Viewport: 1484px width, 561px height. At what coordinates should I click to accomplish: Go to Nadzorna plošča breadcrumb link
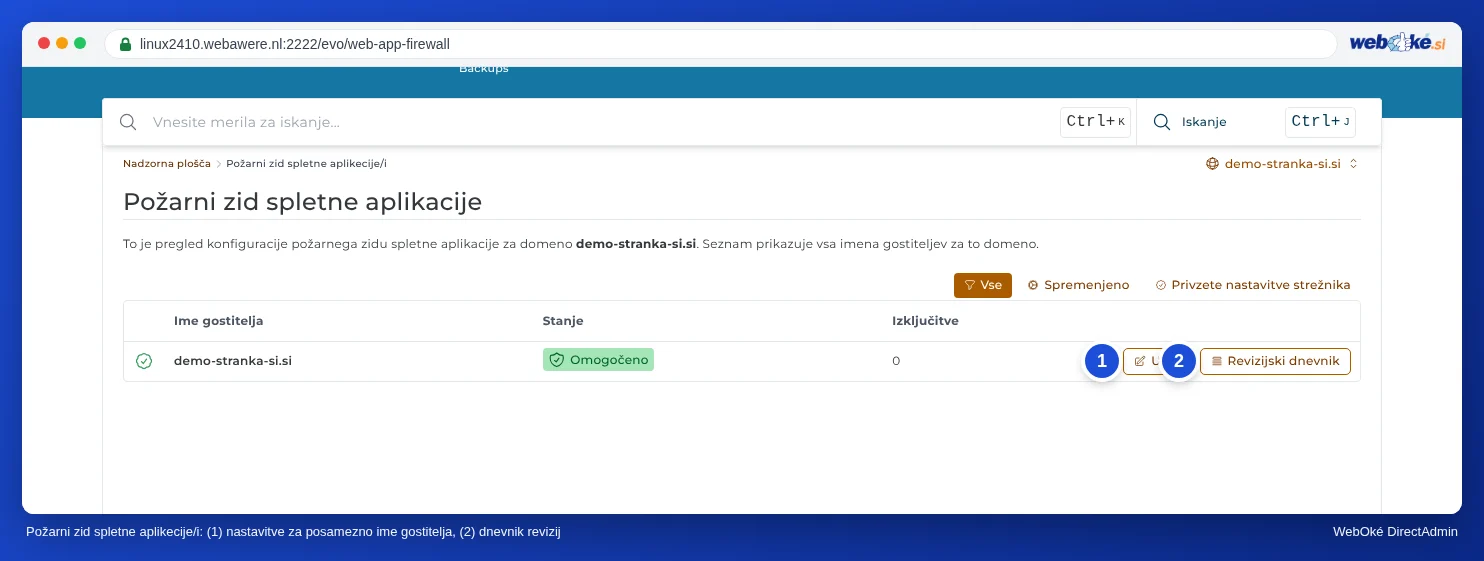click(167, 163)
